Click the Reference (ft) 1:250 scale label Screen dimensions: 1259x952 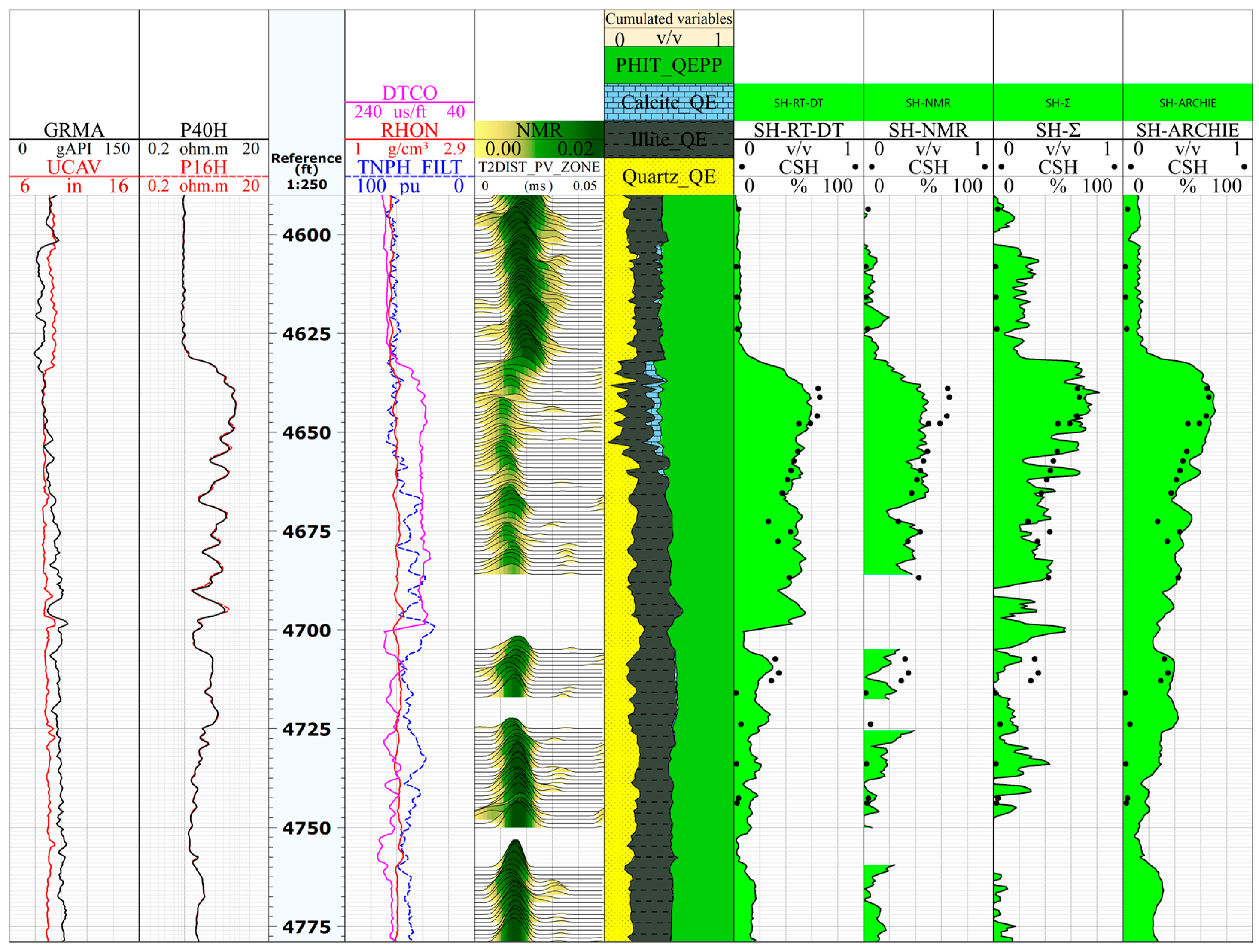pyautogui.click(x=307, y=171)
